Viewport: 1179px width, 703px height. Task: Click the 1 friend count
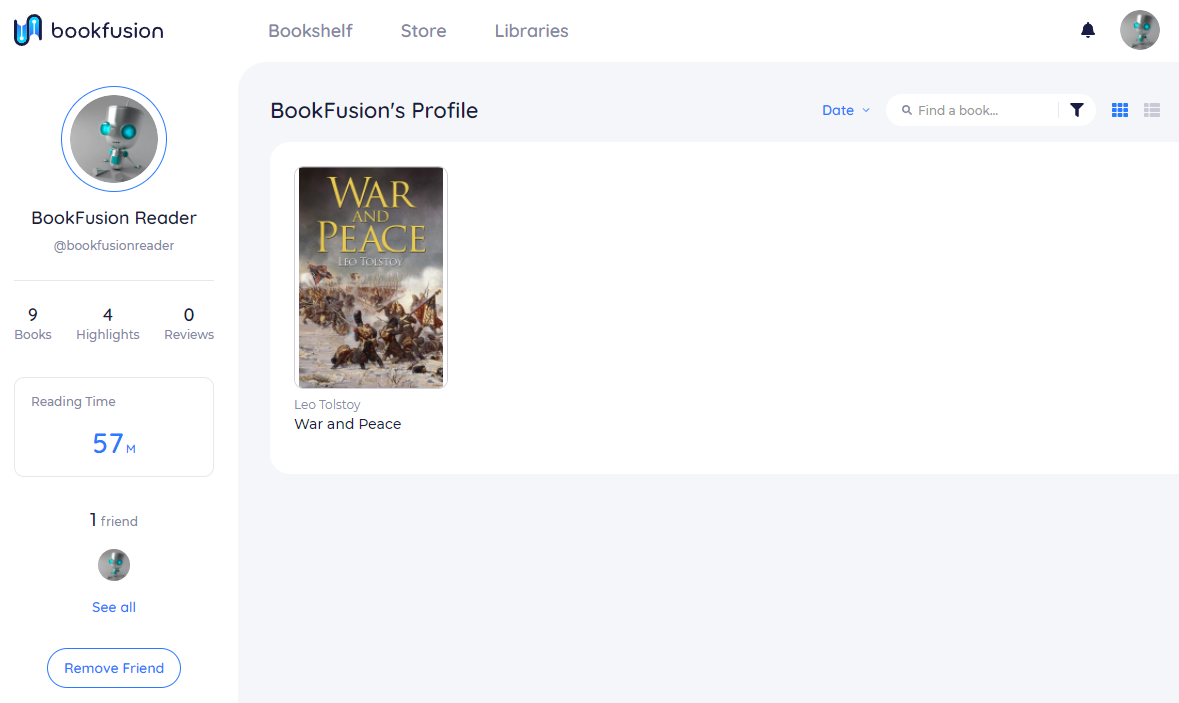[114, 520]
